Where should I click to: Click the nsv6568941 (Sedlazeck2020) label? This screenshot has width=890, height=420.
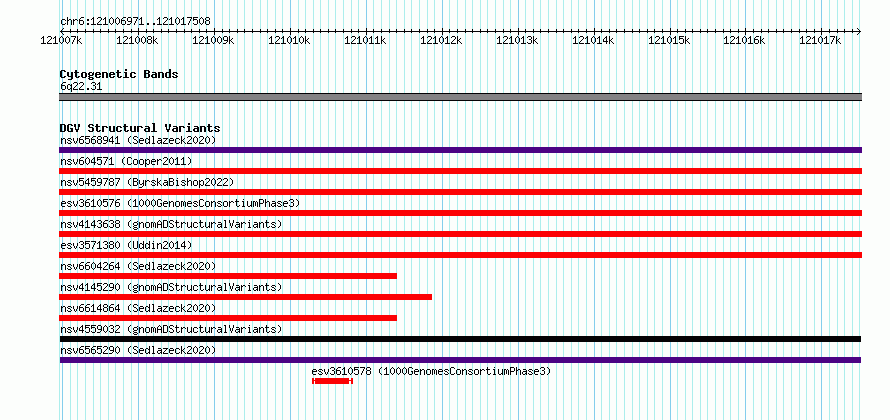tap(138, 140)
